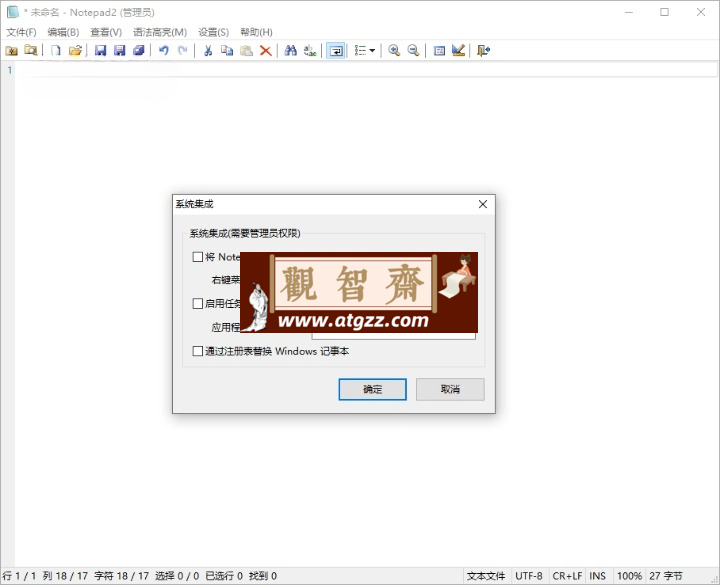Redo the last undone edit
The image size is (720, 585).
click(x=183, y=51)
